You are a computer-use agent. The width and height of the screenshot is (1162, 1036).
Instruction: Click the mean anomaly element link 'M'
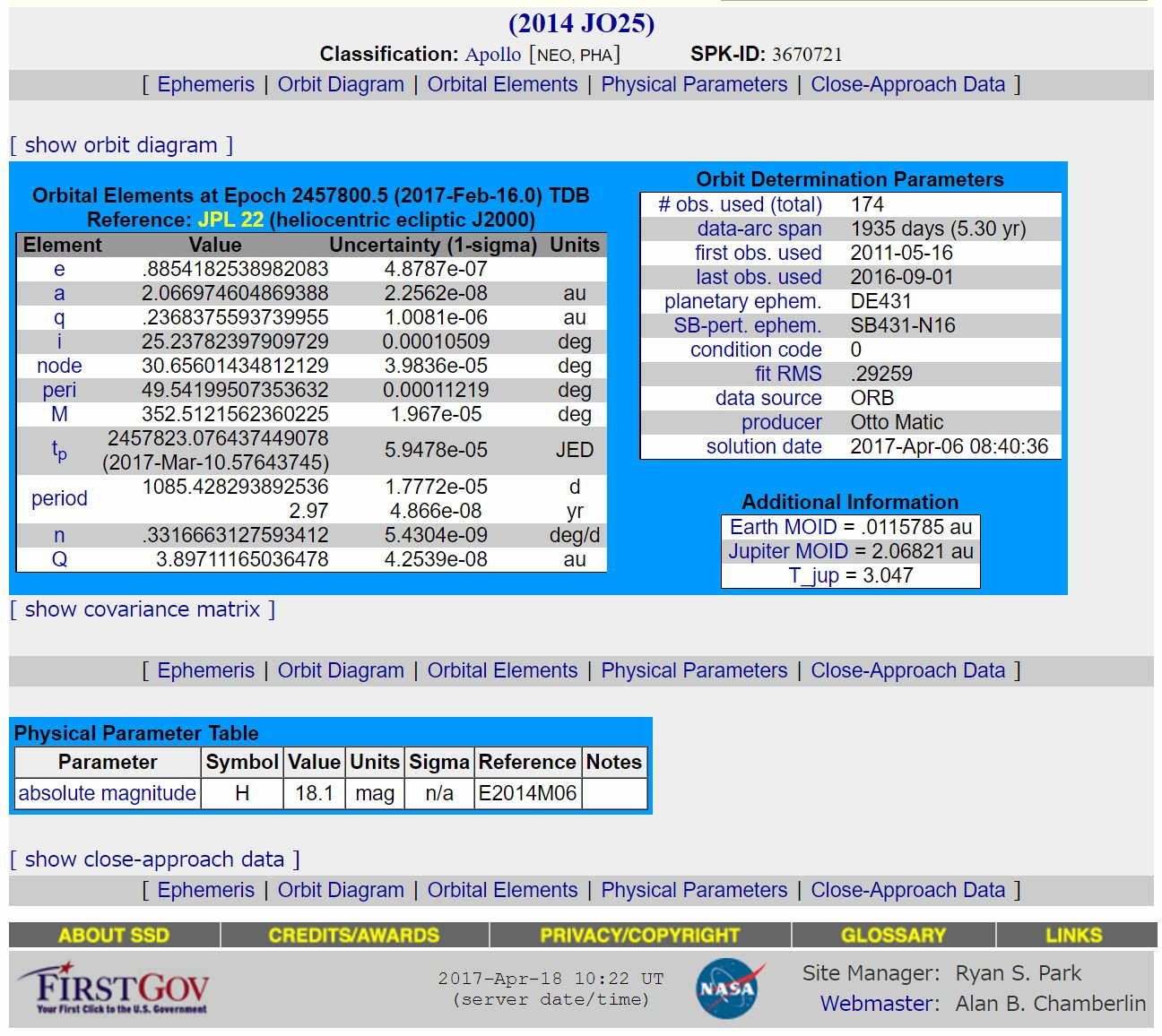(59, 414)
